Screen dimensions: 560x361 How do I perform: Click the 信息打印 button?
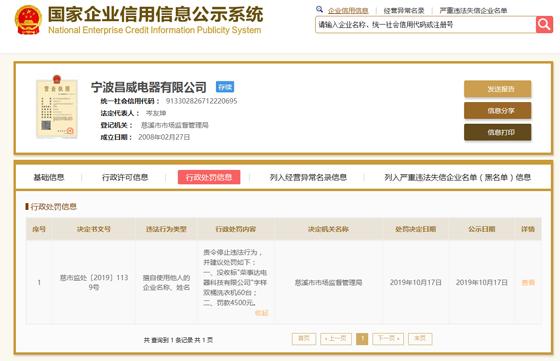498,132
